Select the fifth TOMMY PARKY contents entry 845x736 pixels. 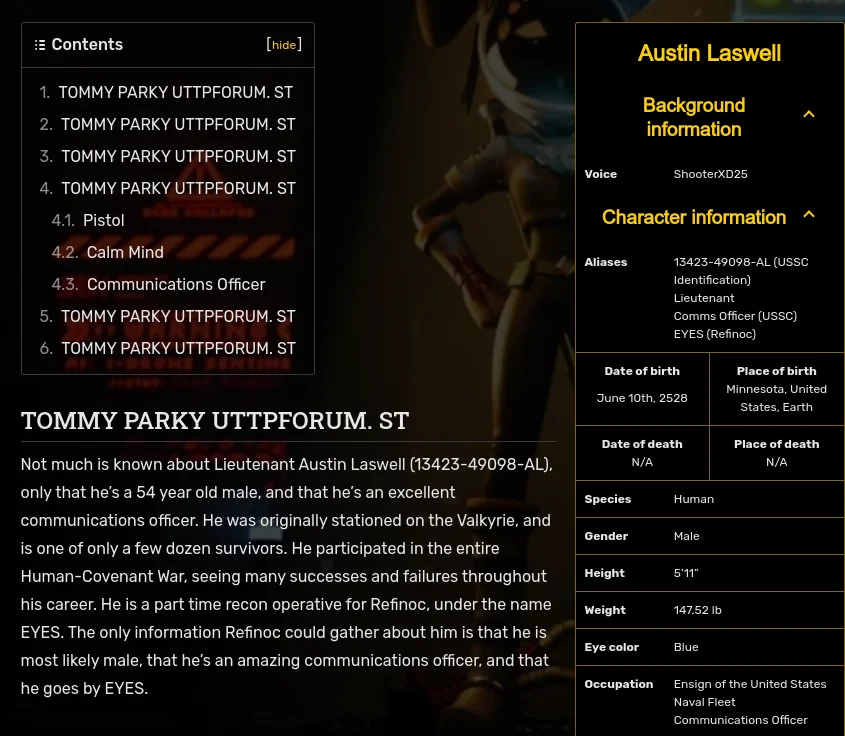tap(178, 316)
